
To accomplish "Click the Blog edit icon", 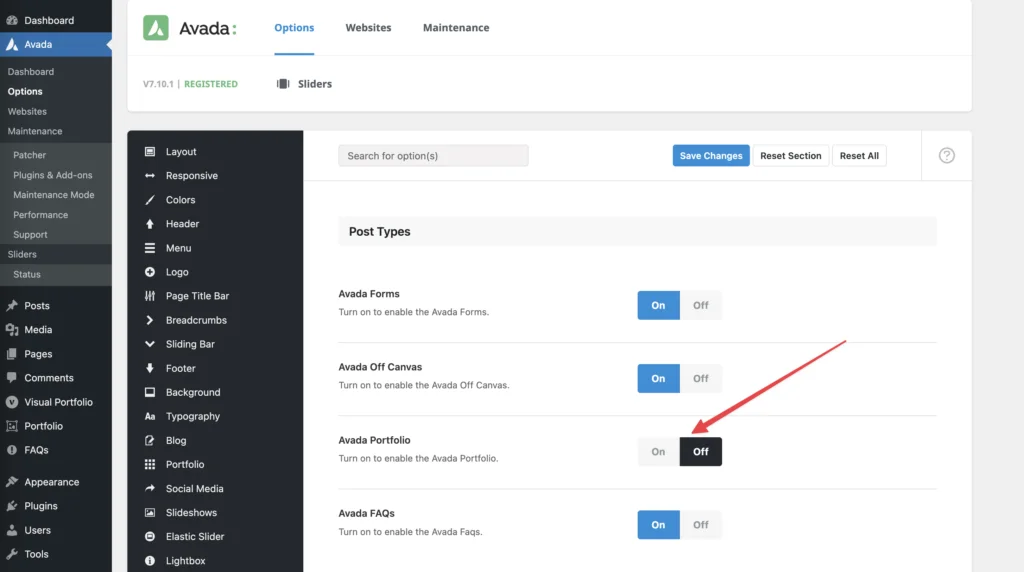I will point(150,441).
